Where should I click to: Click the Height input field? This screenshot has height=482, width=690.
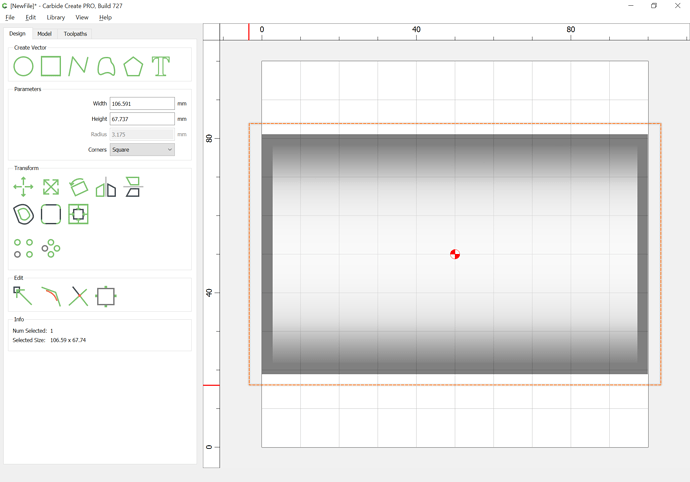(x=142, y=119)
